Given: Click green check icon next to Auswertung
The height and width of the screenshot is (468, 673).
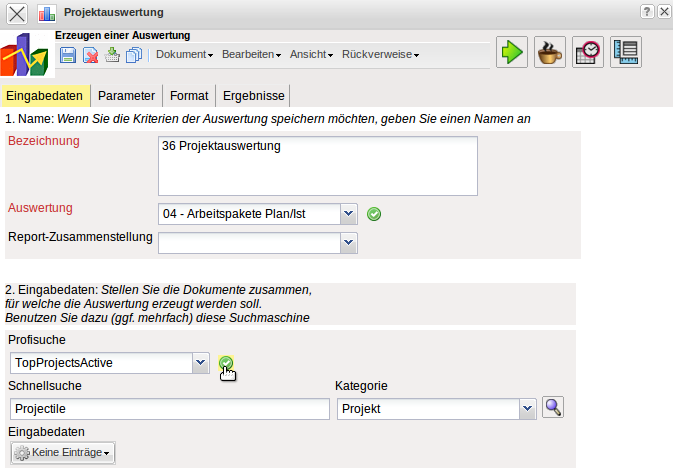Looking at the screenshot, I should (374, 213).
